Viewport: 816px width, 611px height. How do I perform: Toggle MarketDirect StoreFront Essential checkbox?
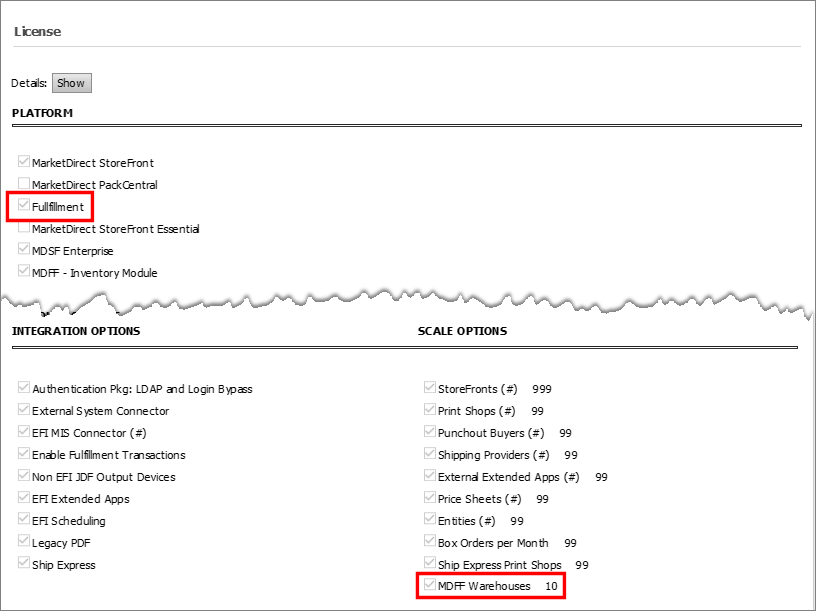pos(23,227)
